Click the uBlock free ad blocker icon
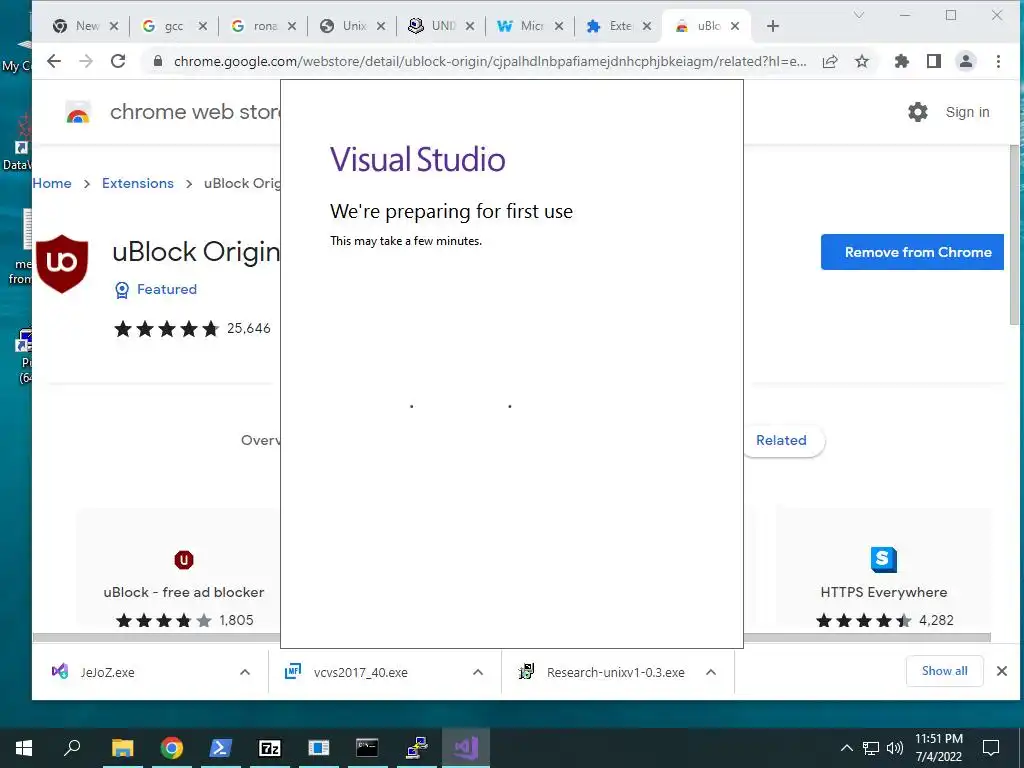Image resolution: width=1024 pixels, height=768 pixels. coord(184,560)
